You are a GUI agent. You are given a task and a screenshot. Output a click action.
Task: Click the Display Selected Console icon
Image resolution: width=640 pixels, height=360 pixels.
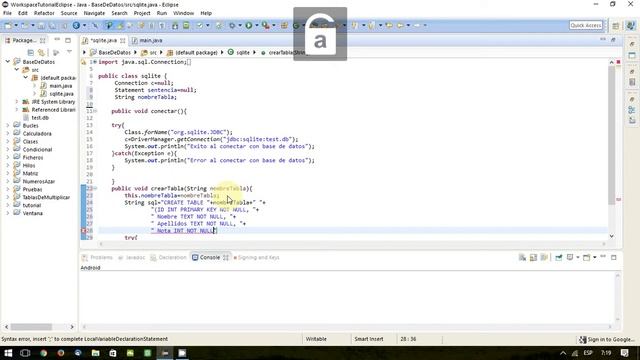[x=570, y=257]
